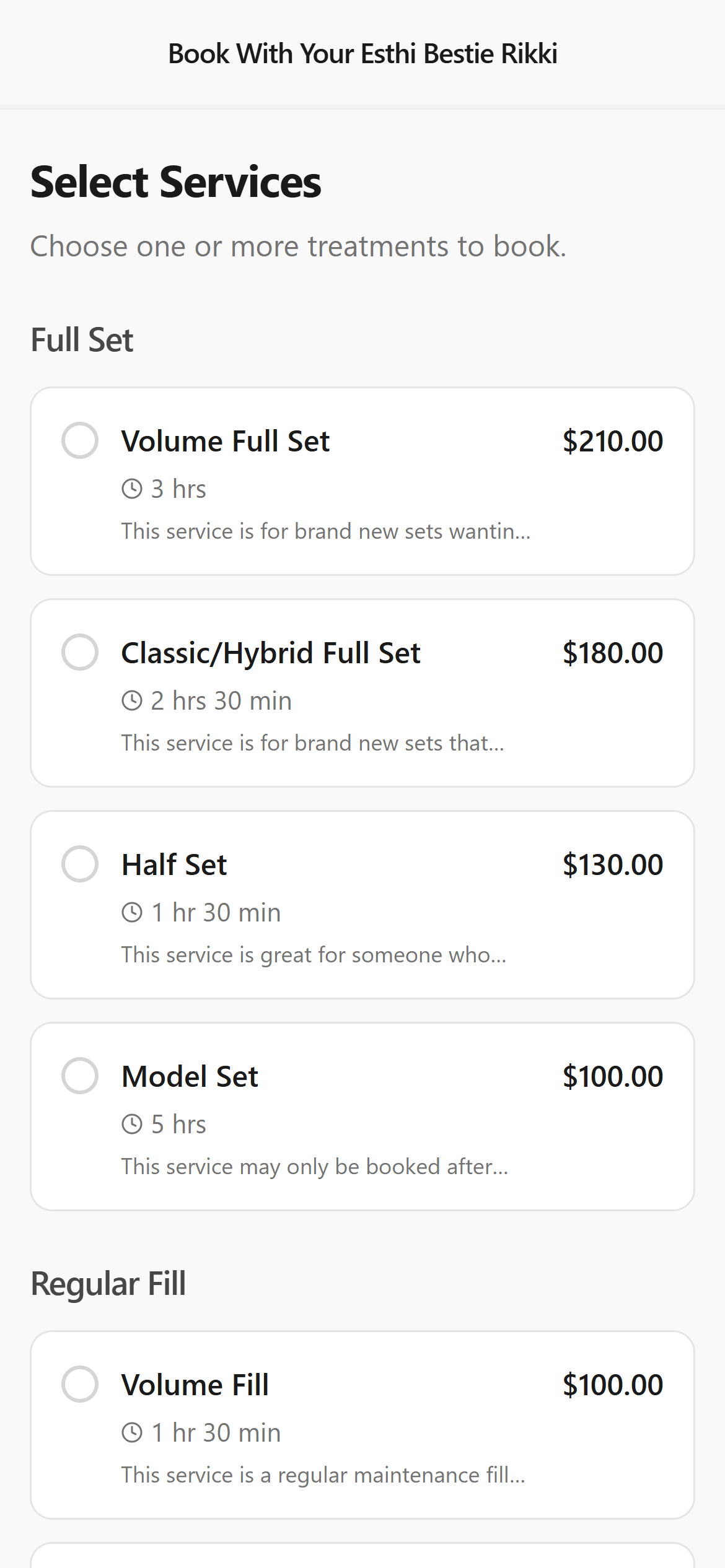725x1568 pixels.
Task: Click the clock icon beside 5 hrs
Action: [132, 1125]
